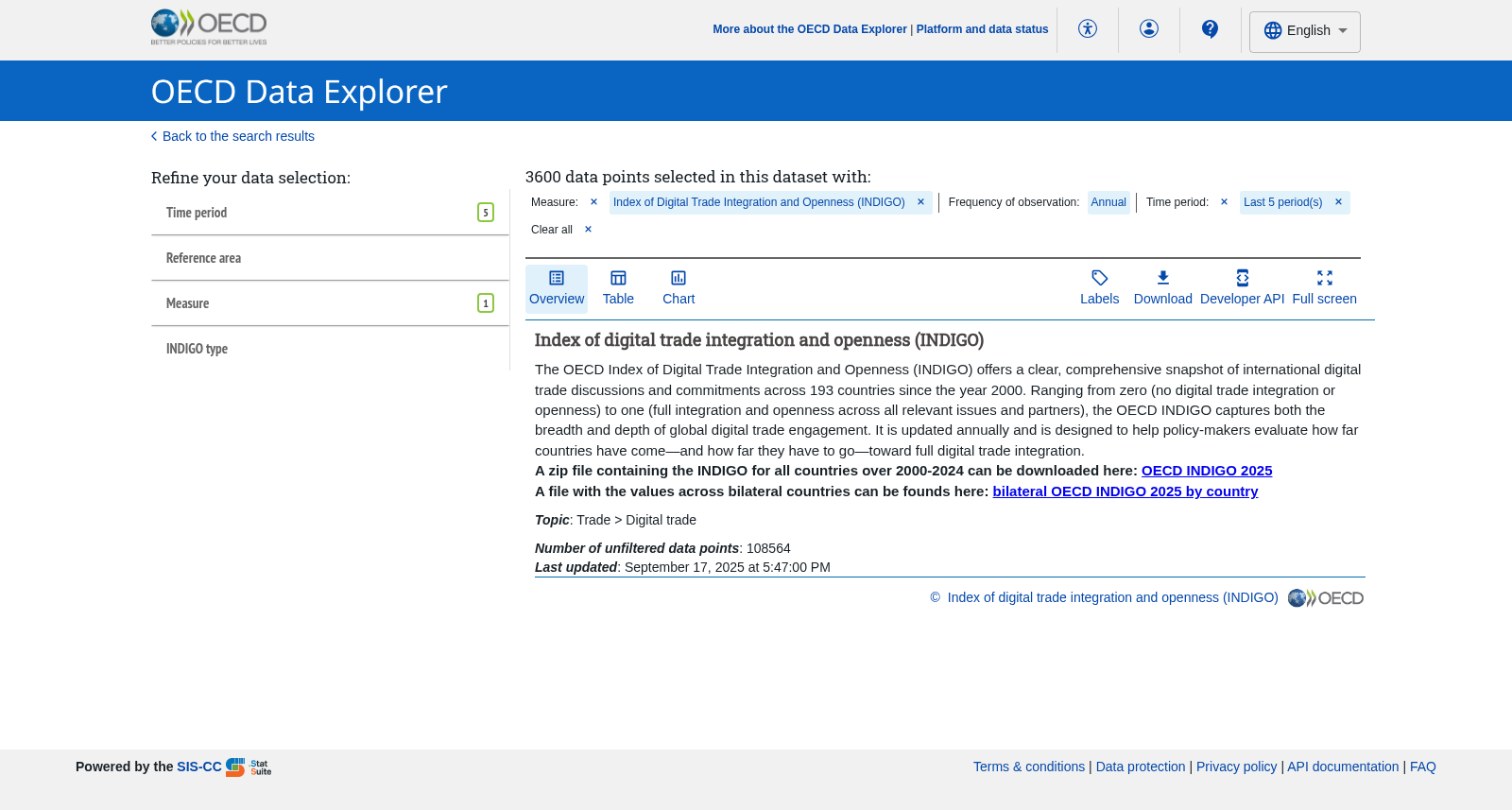Download the OECD INDIGO 2025 zip file

(x=1207, y=471)
